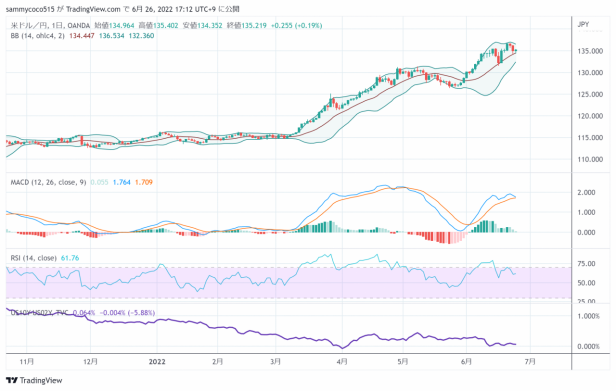Open the sammycoco515 author name in header
This screenshot has height=391, width=616.
coord(30,9)
